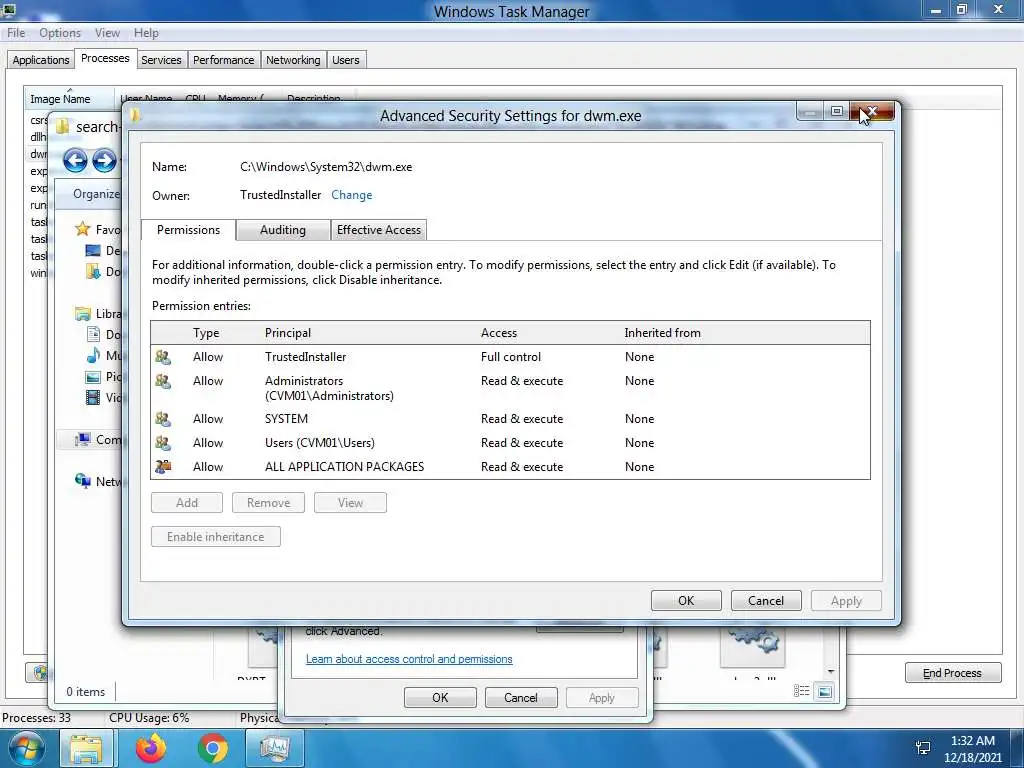Click the Pictures library icon in Explorer

(x=93, y=377)
